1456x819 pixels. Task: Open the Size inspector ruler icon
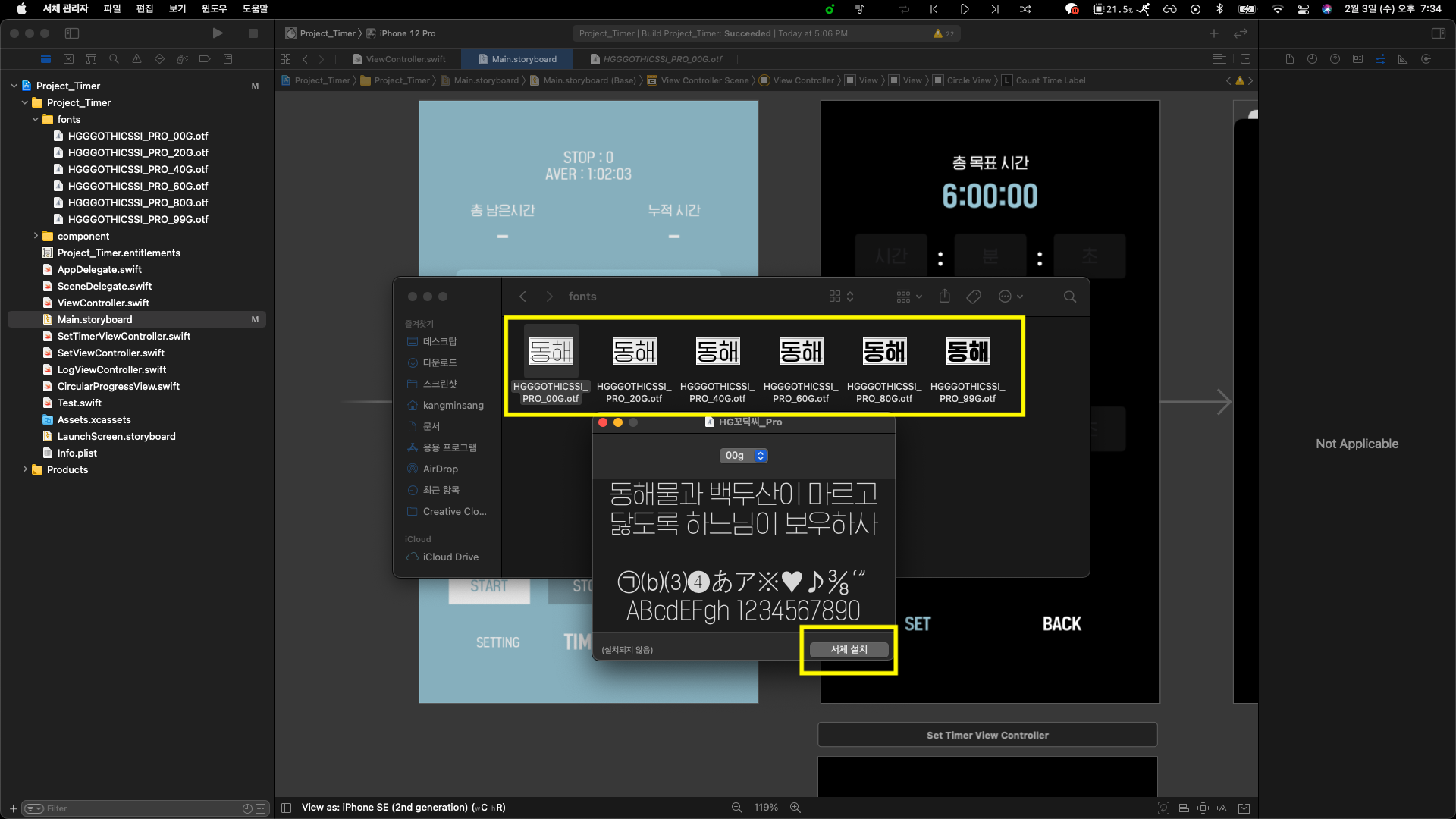pos(1403,59)
